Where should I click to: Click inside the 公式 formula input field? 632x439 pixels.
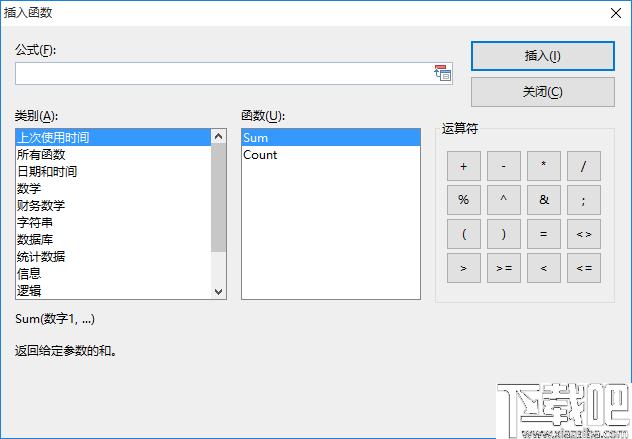point(222,73)
